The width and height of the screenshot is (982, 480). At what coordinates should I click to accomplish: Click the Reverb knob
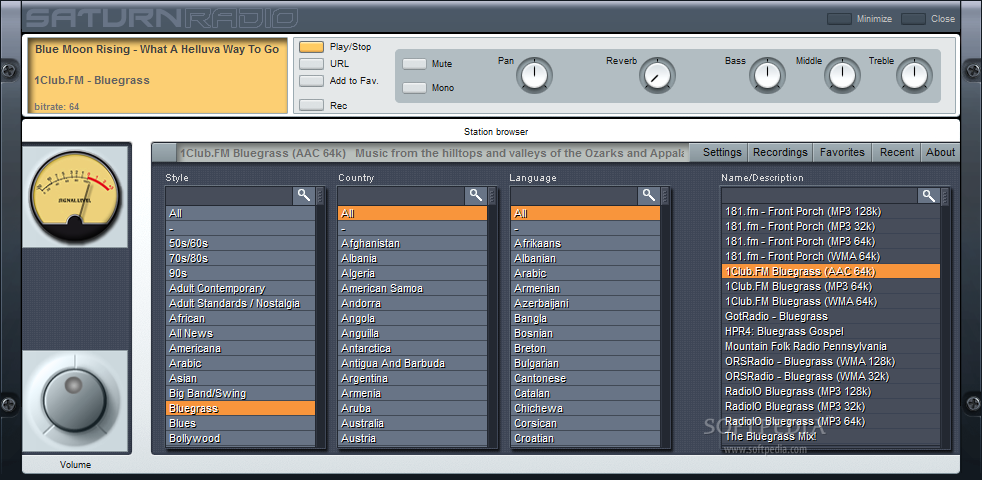[x=658, y=76]
